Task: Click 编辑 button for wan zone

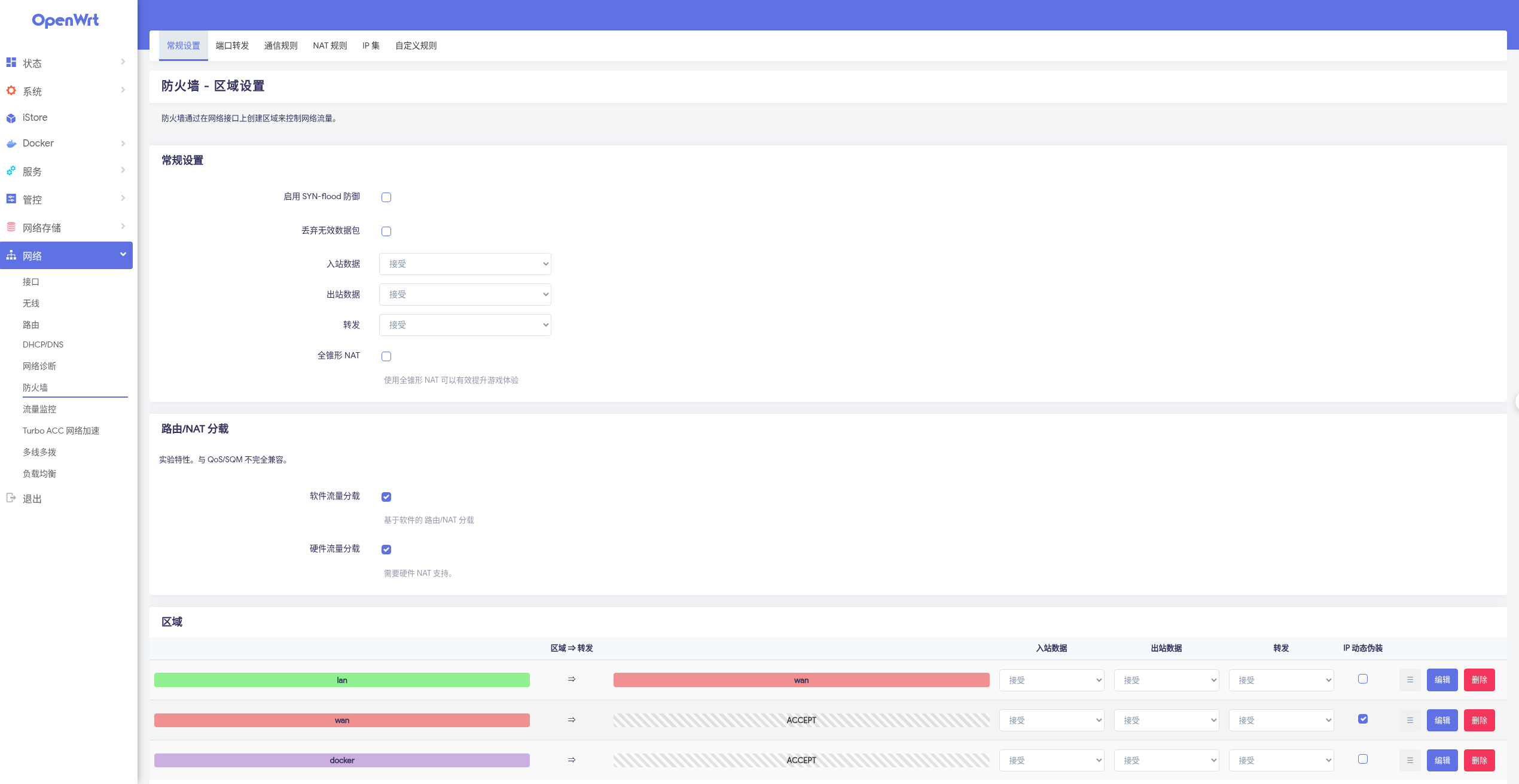Action: tap(1442, 720)
